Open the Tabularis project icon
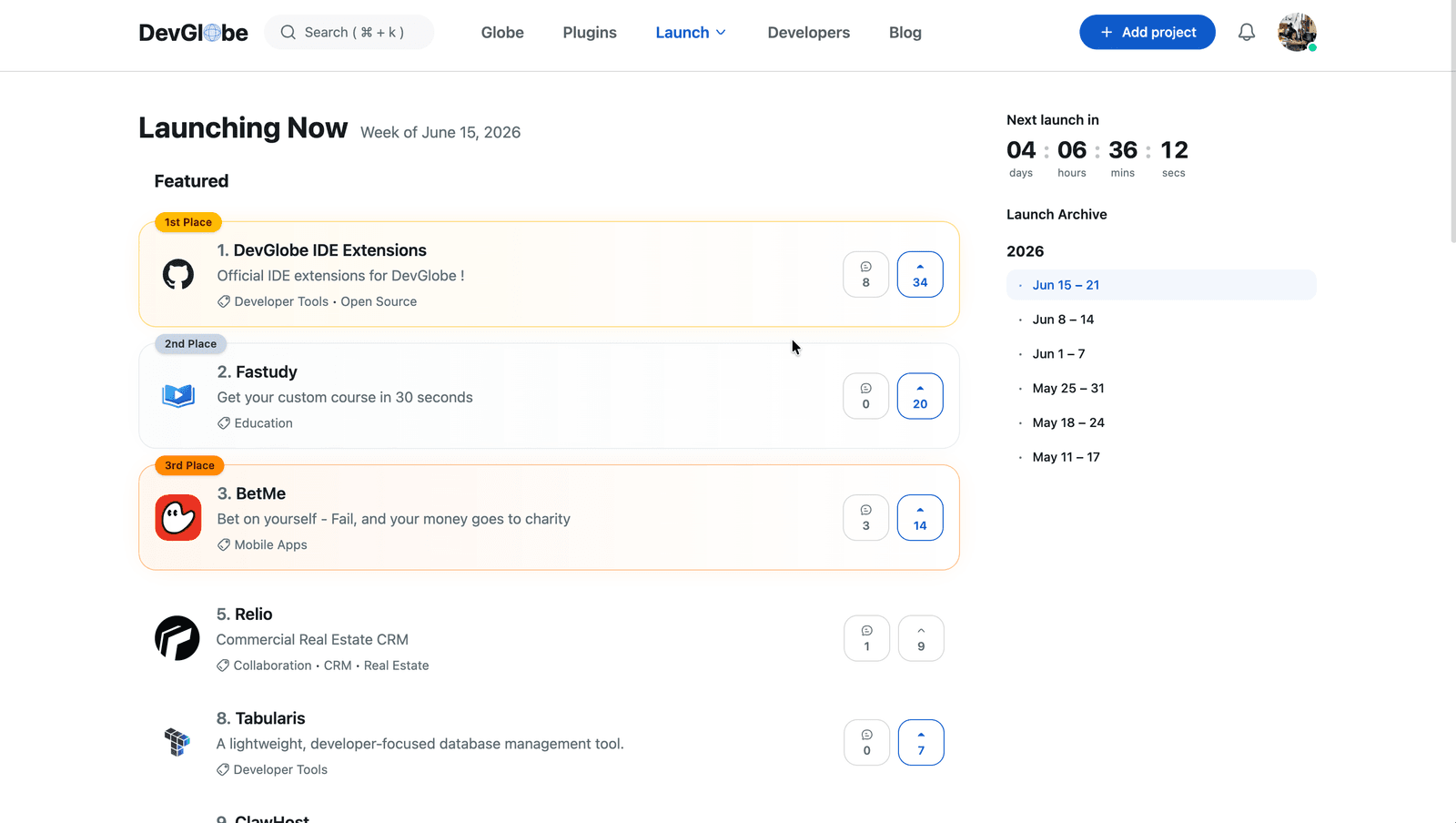This screenshot has width=1456, height=823. point(177,742)
